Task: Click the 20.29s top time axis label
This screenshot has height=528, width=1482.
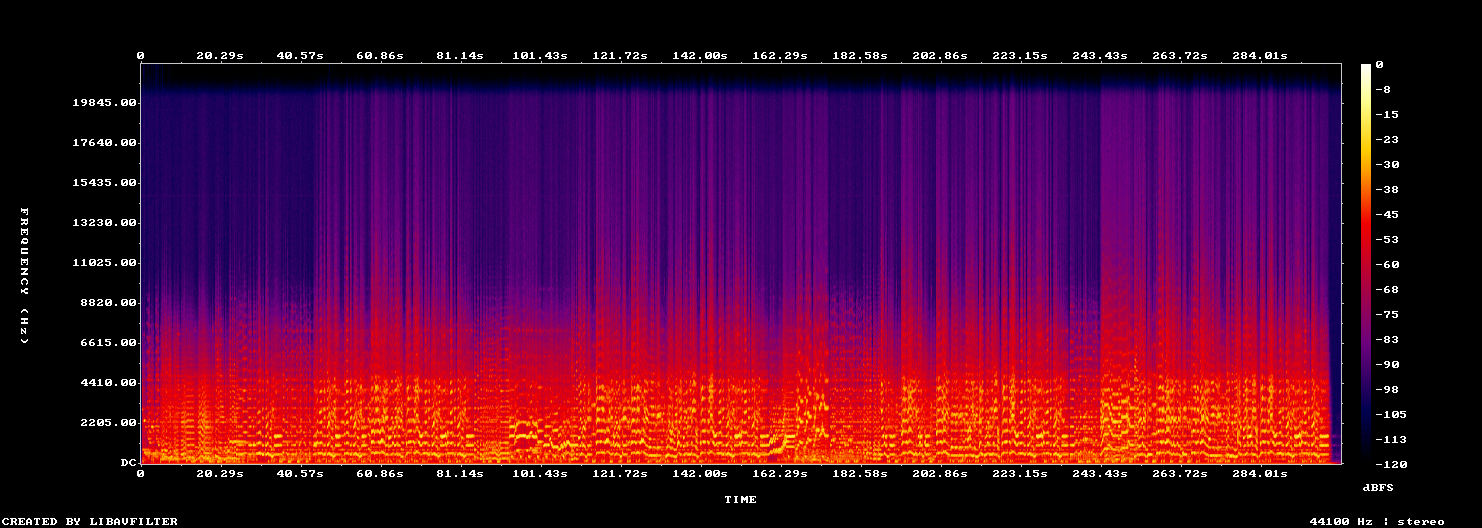Action: (219, 55)
